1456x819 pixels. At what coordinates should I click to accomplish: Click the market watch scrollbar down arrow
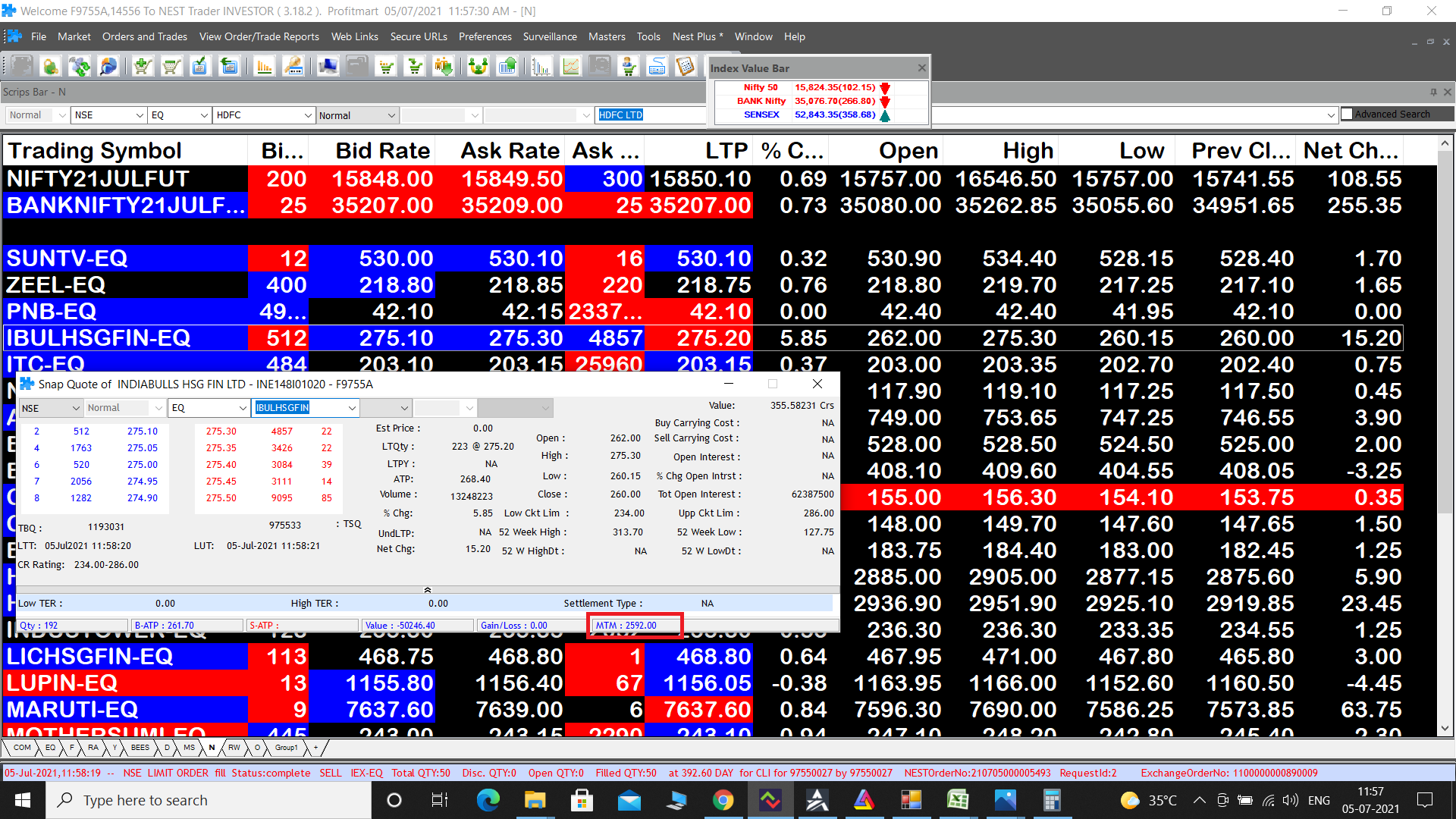tap(1445, 728)
